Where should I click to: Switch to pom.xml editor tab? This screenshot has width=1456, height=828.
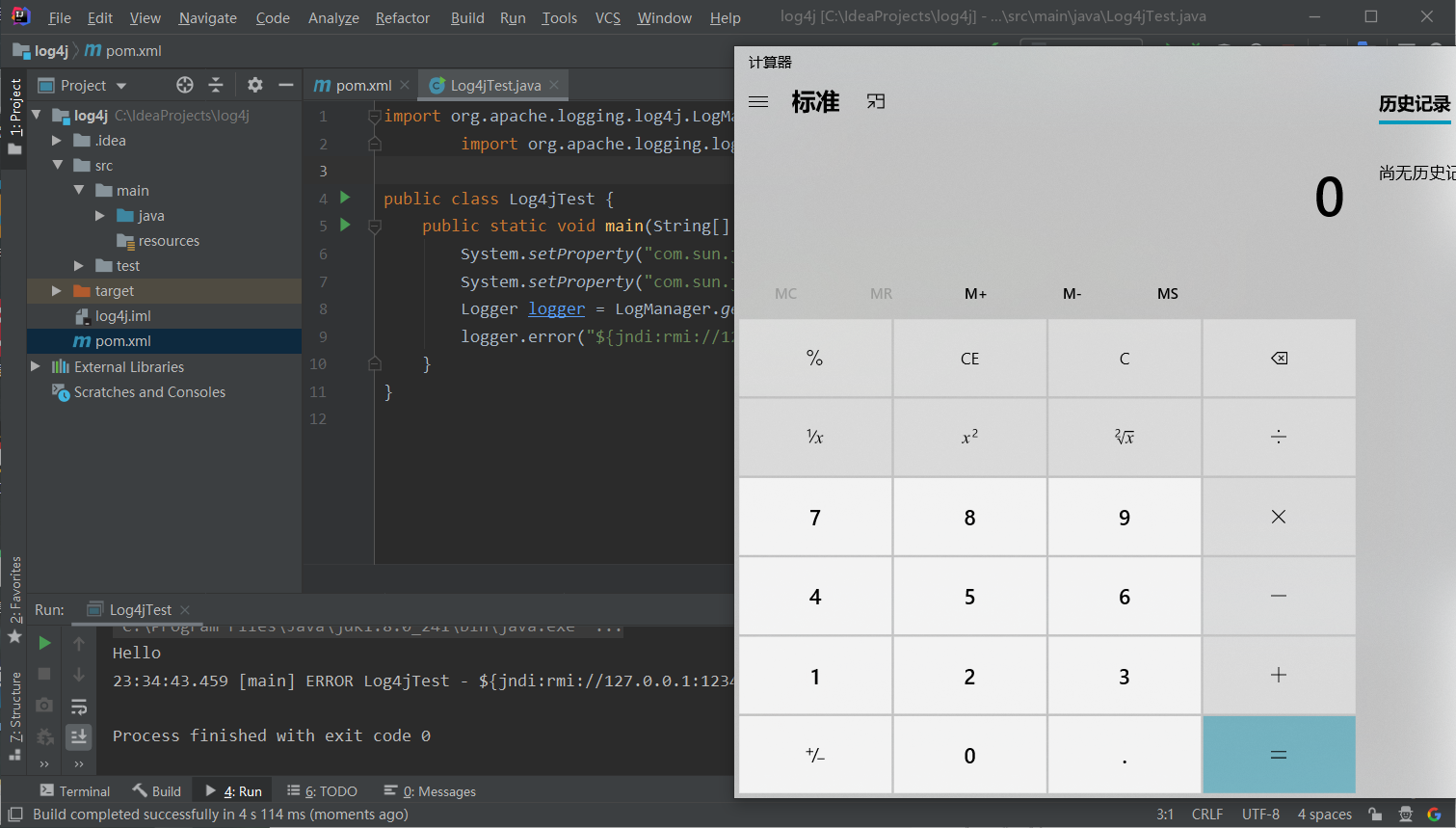(x=363, y=85)
